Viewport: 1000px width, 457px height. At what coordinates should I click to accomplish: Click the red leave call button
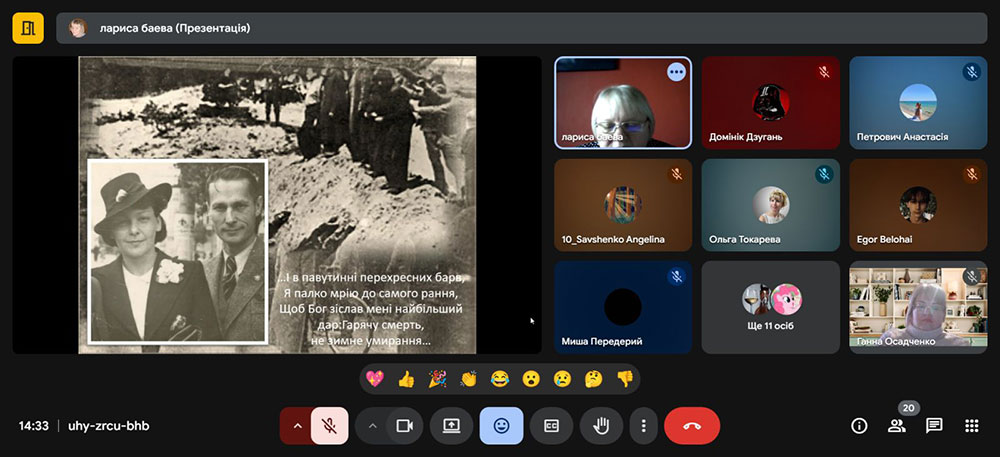691,425
